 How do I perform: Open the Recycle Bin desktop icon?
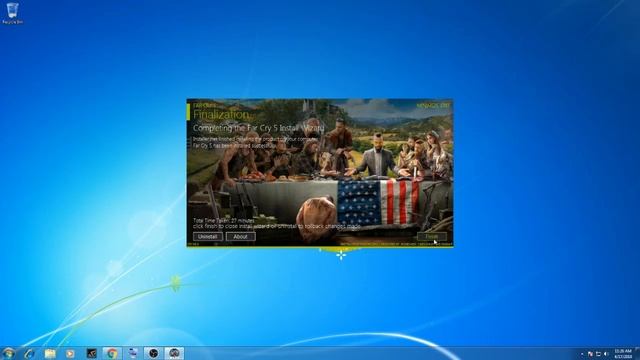tap(13, 13)
